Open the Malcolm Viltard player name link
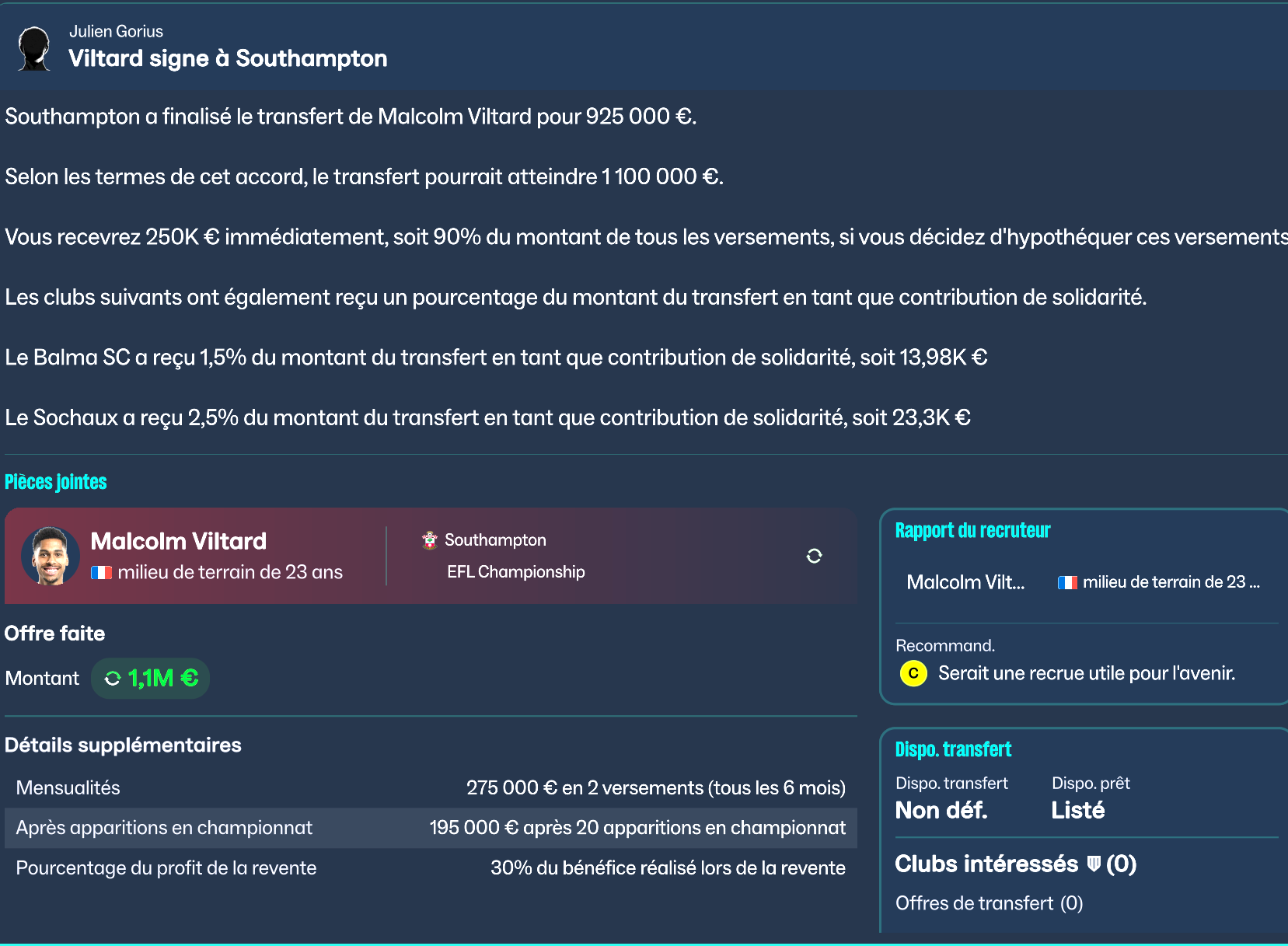Screen dimensions: 1288x946 click(x=179, y=541)
